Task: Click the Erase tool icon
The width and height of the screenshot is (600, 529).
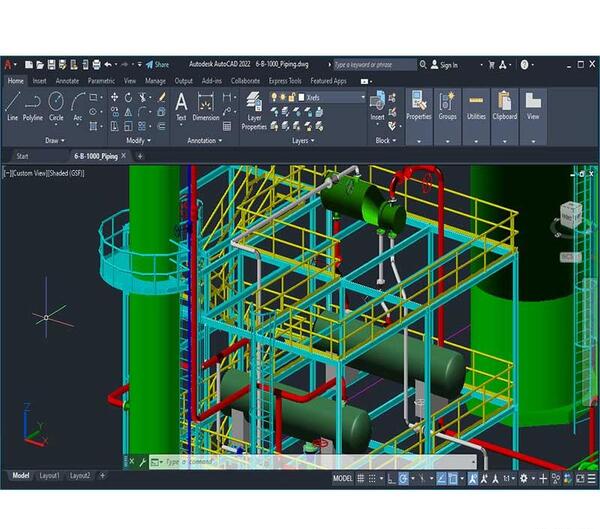Action: pyautogui.click(x=162, y=97)
